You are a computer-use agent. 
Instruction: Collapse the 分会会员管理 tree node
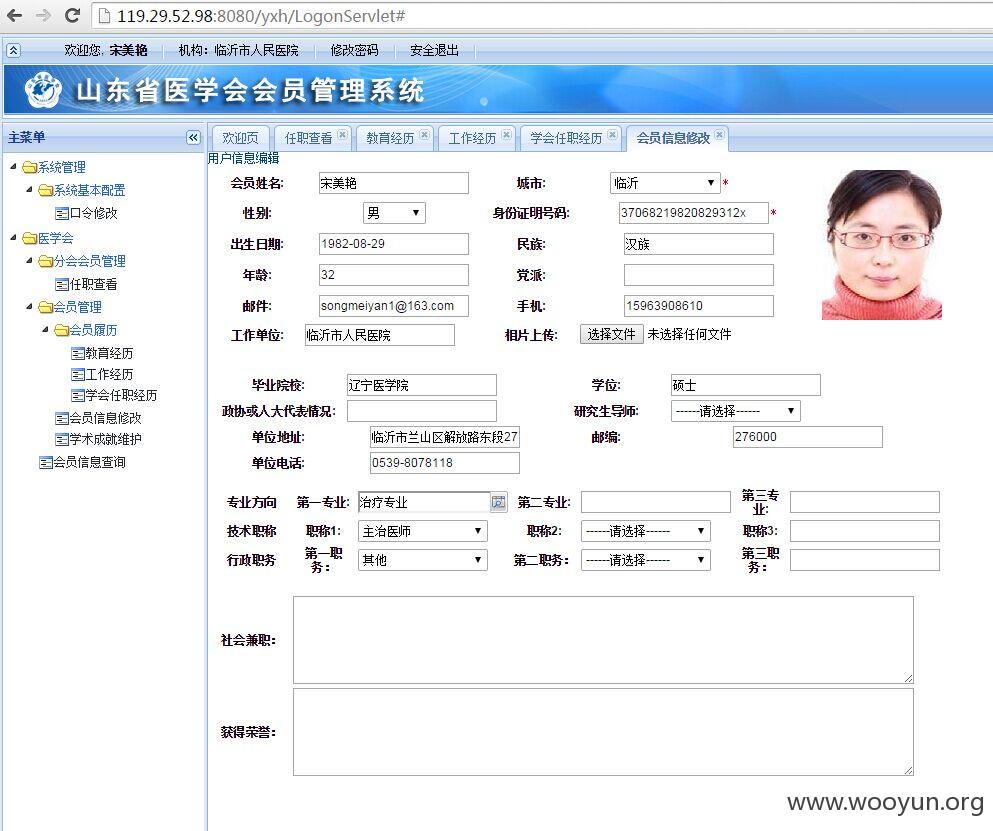[x=29, y=260]
